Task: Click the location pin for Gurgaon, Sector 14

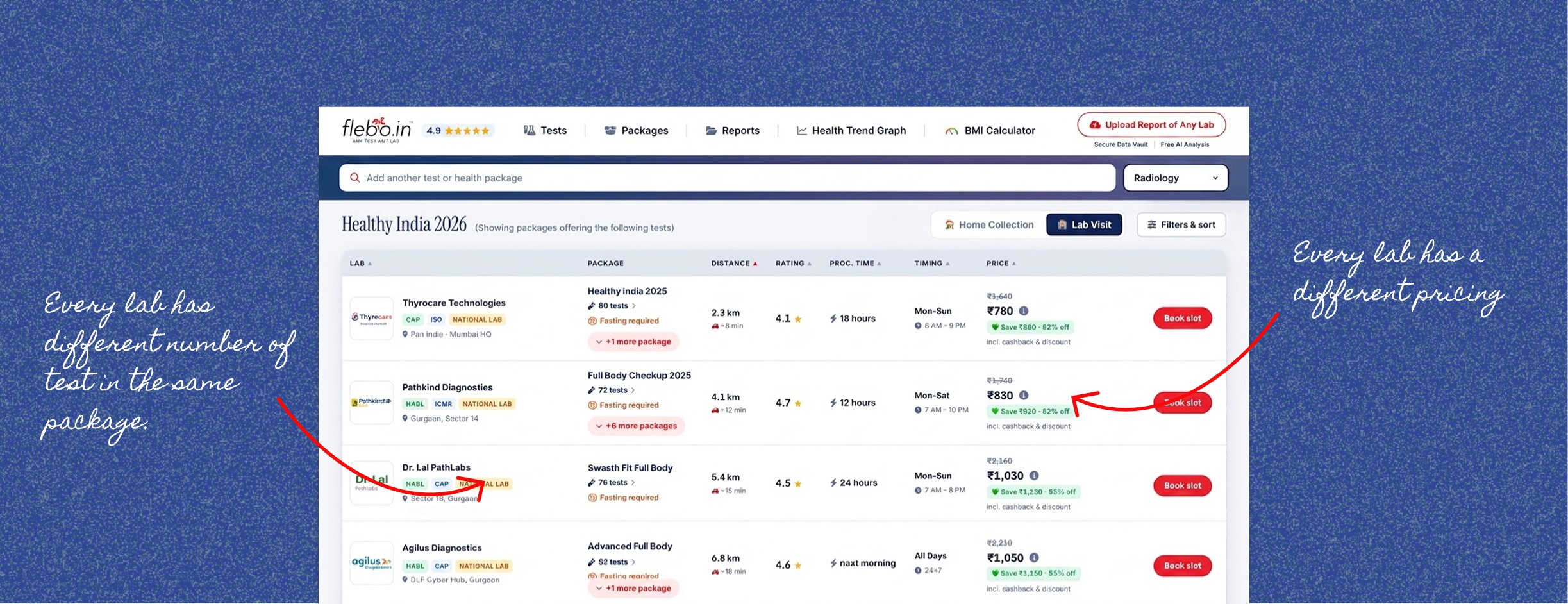Action: 405,419
